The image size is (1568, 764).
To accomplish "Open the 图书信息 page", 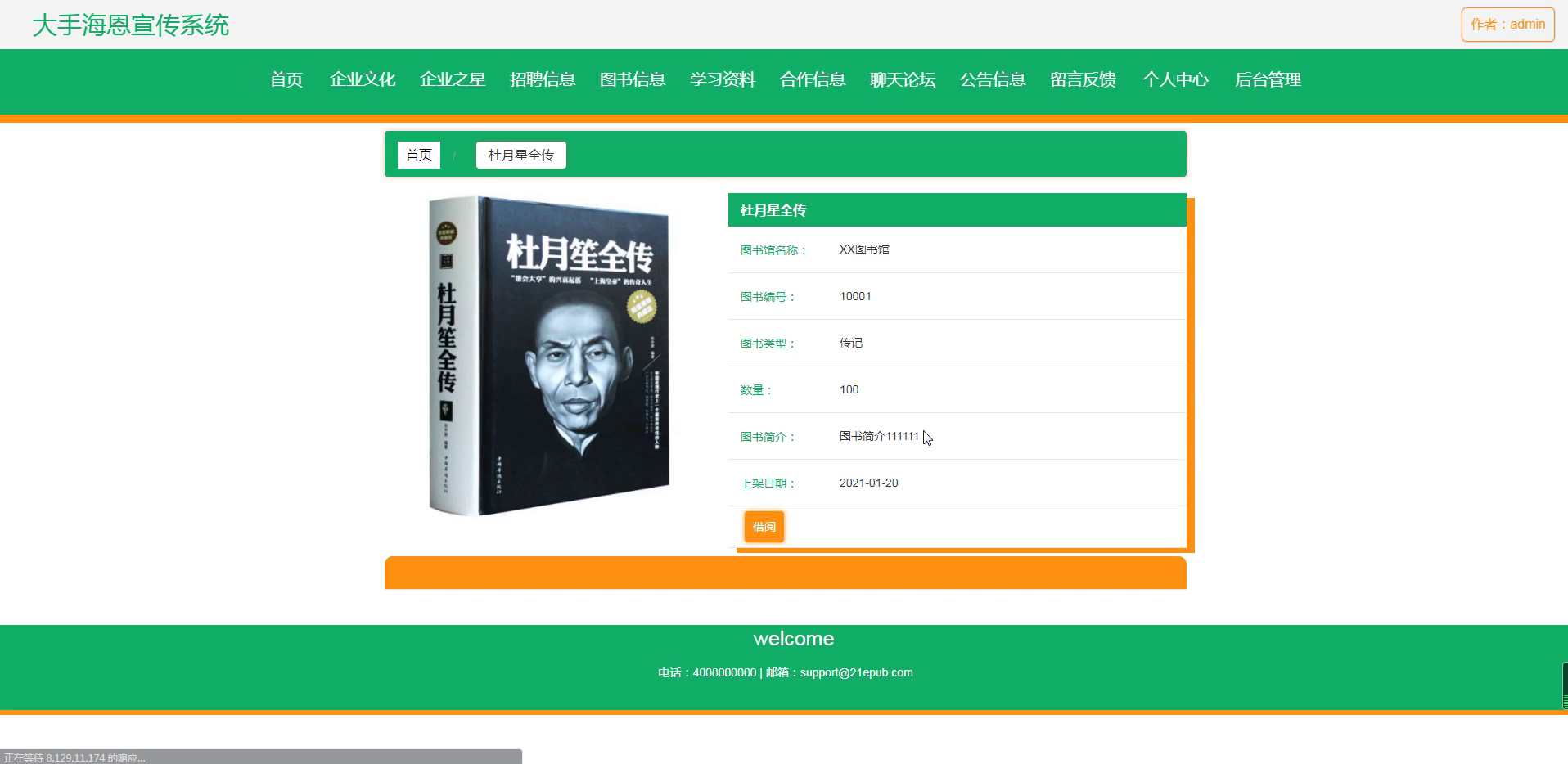I will coord(633,79).
